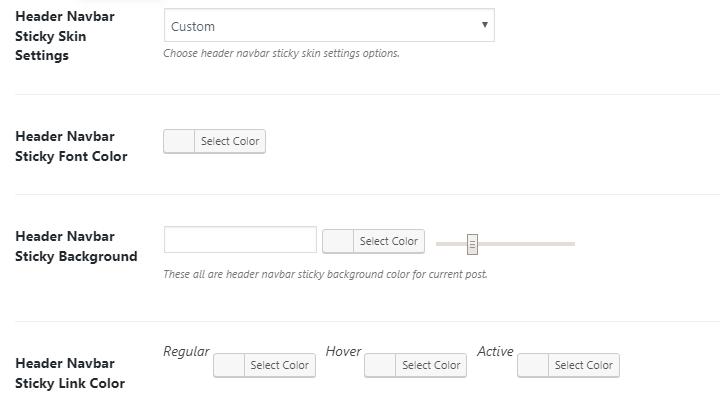Click the Active link color swatch
This screenshot has height=401, width=720.
click(x=533, y=365)
